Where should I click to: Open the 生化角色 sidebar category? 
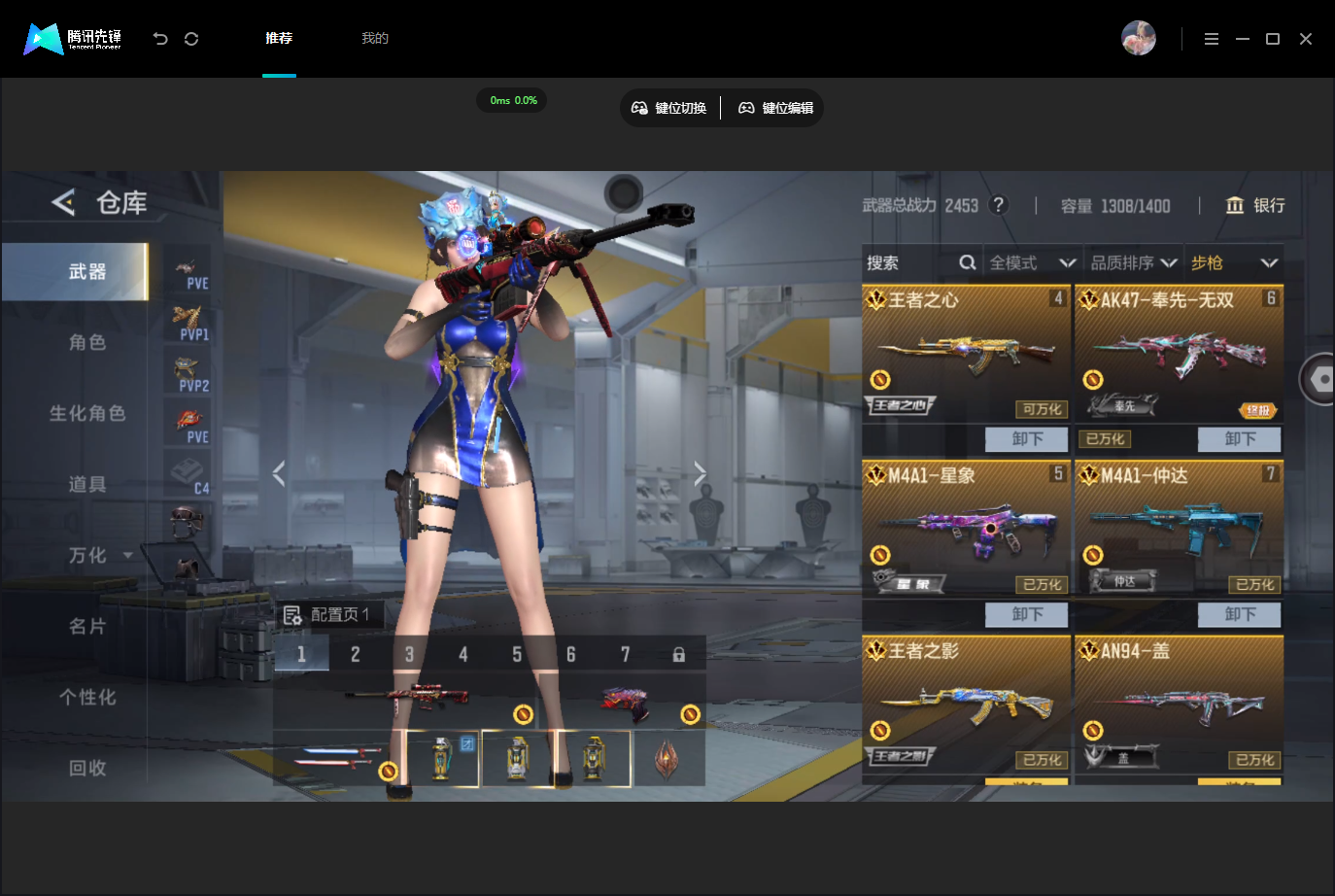click(x=87, y=413)
